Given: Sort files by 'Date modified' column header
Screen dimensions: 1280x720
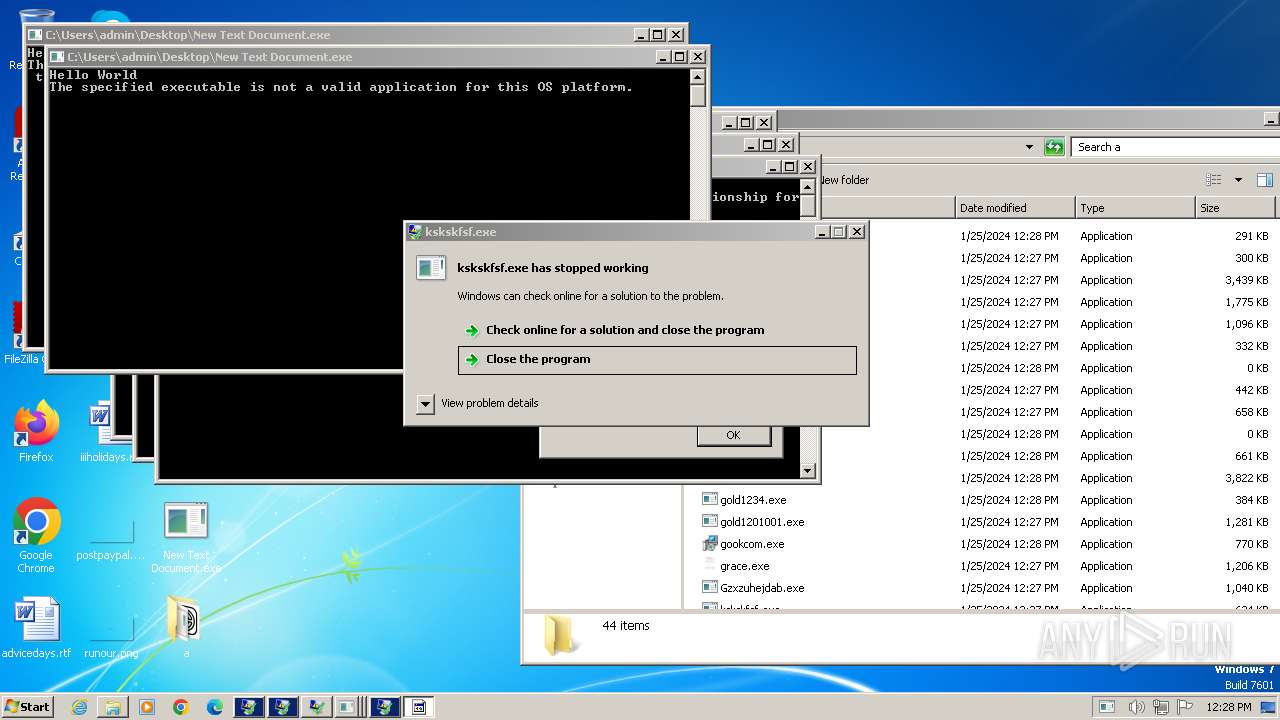Looking at the screenshot, I should [1015, 208].
